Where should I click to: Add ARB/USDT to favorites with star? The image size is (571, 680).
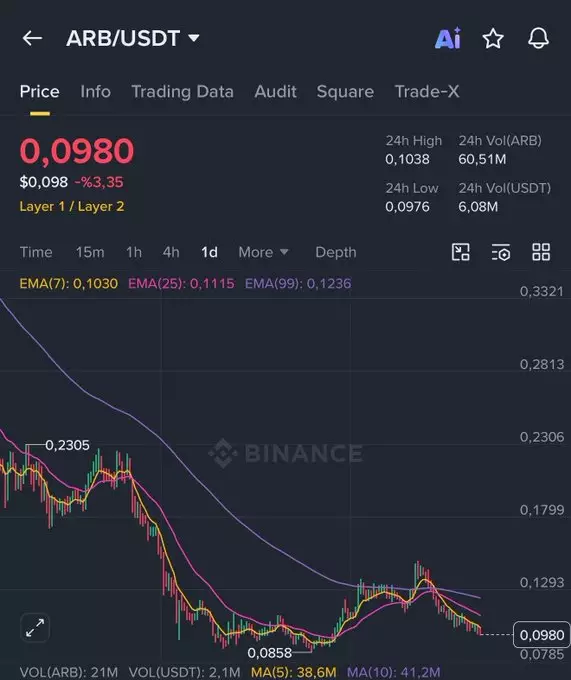(x=493, y=39)
